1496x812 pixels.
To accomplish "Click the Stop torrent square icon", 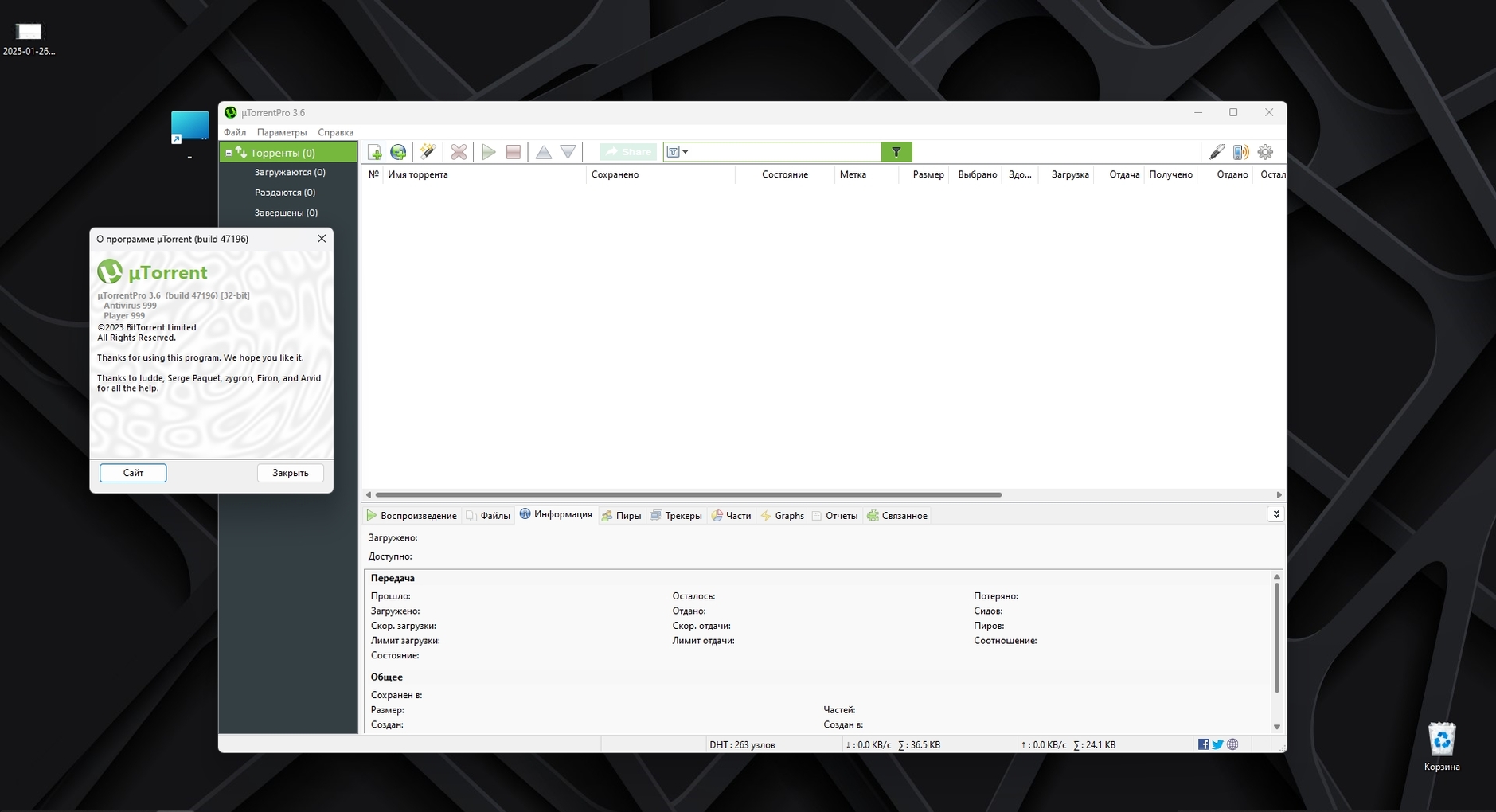I will point(514,152).
